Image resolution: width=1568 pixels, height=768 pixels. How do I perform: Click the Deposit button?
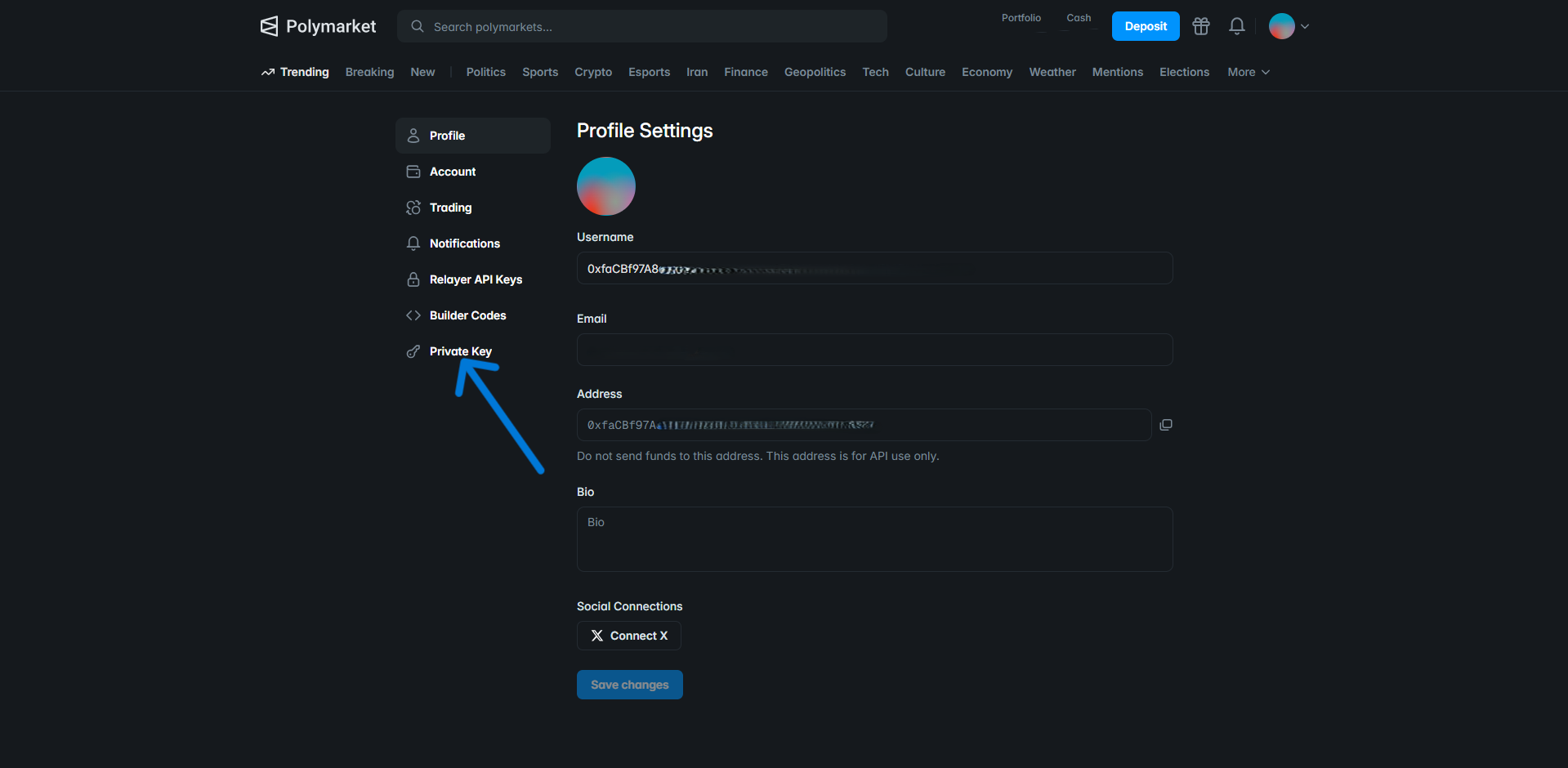pos(1146,26)
